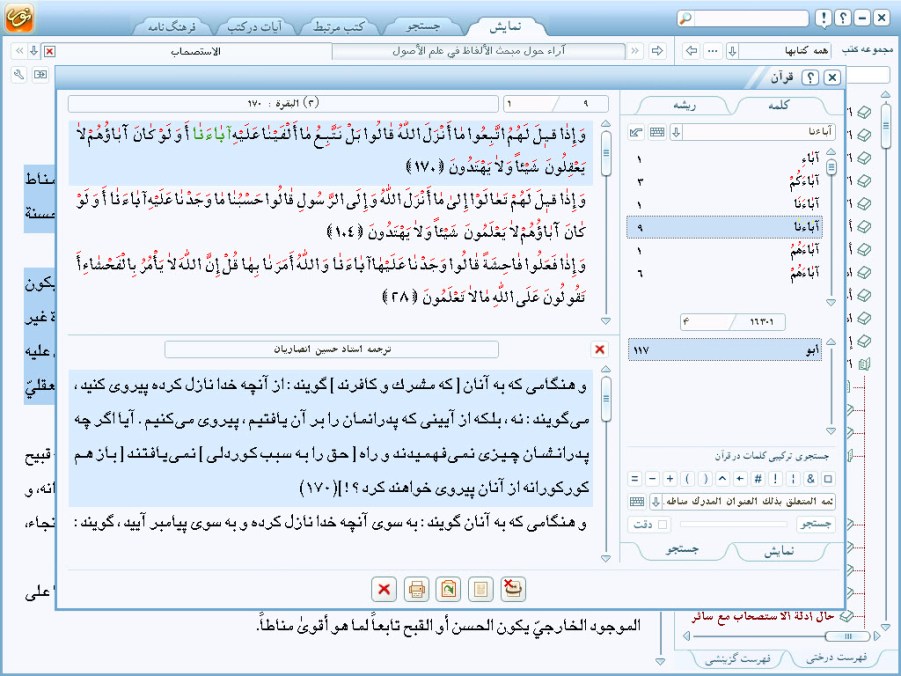This screenshot has width=901, height=676.
Task: Insert the & operator in the combined search
Action: (810, 478)
